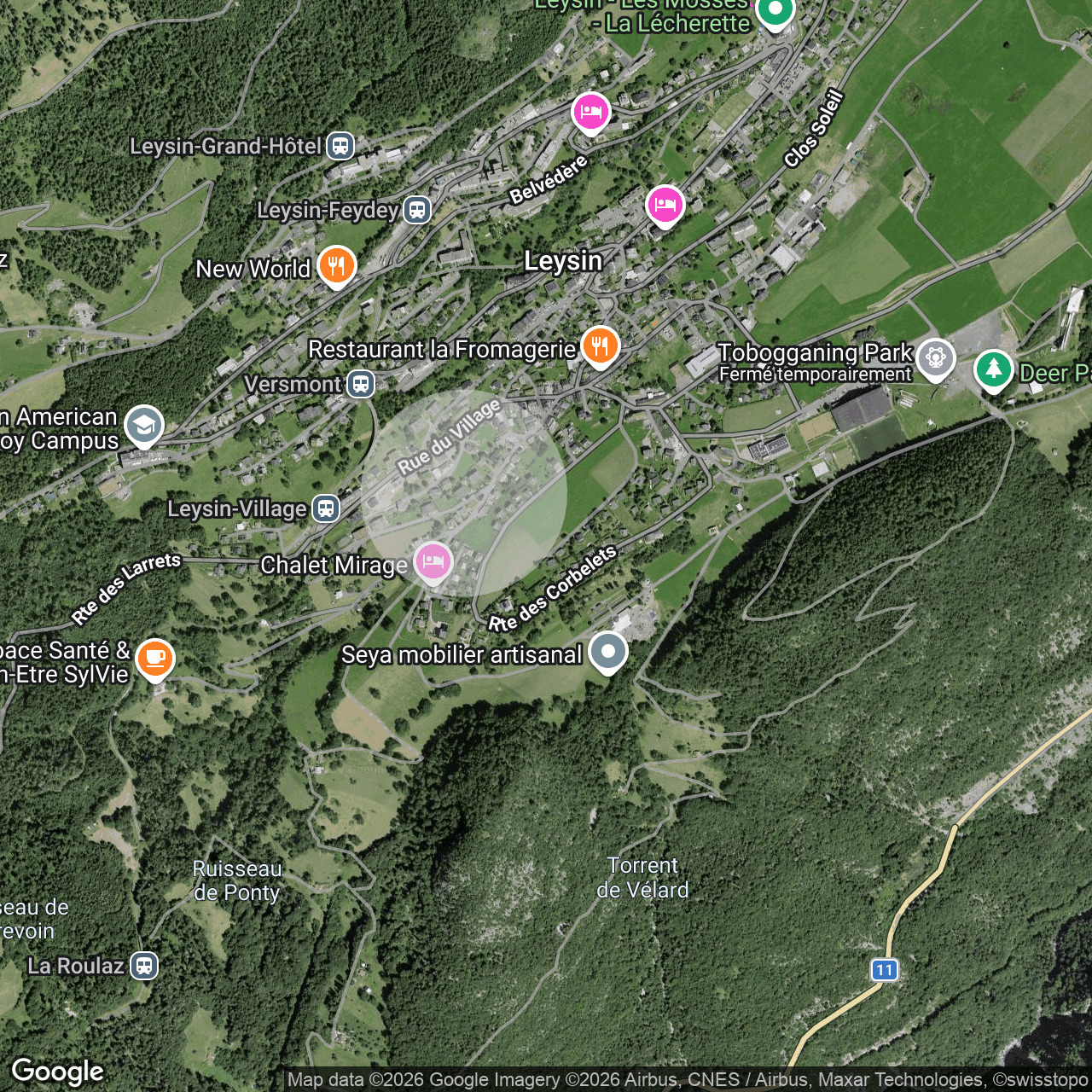Click the route 11 highway shield

point(884,970)
